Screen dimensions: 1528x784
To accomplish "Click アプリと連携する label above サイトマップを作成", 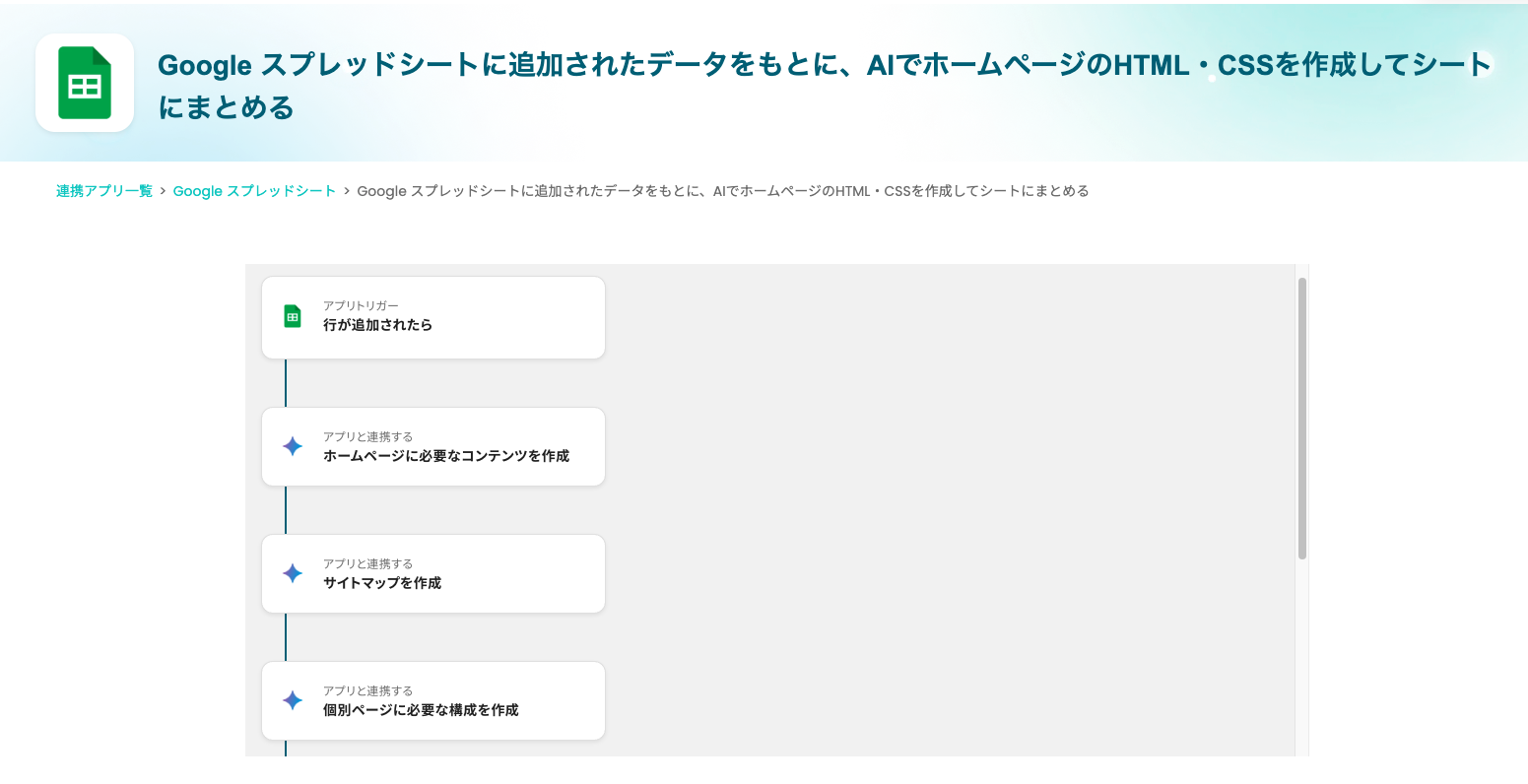I will [x=367, y=564].
